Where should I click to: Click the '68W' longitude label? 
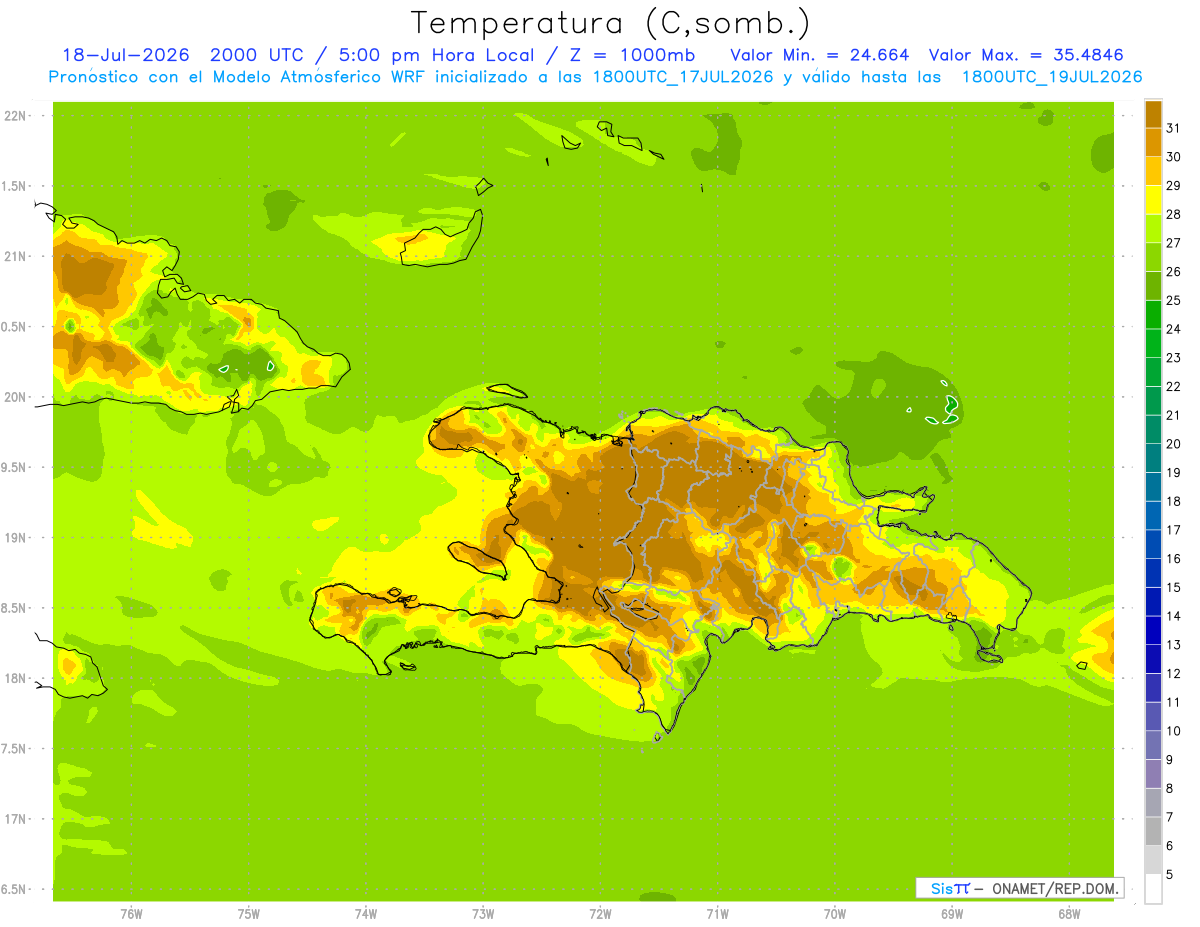tap(1069, 914)
